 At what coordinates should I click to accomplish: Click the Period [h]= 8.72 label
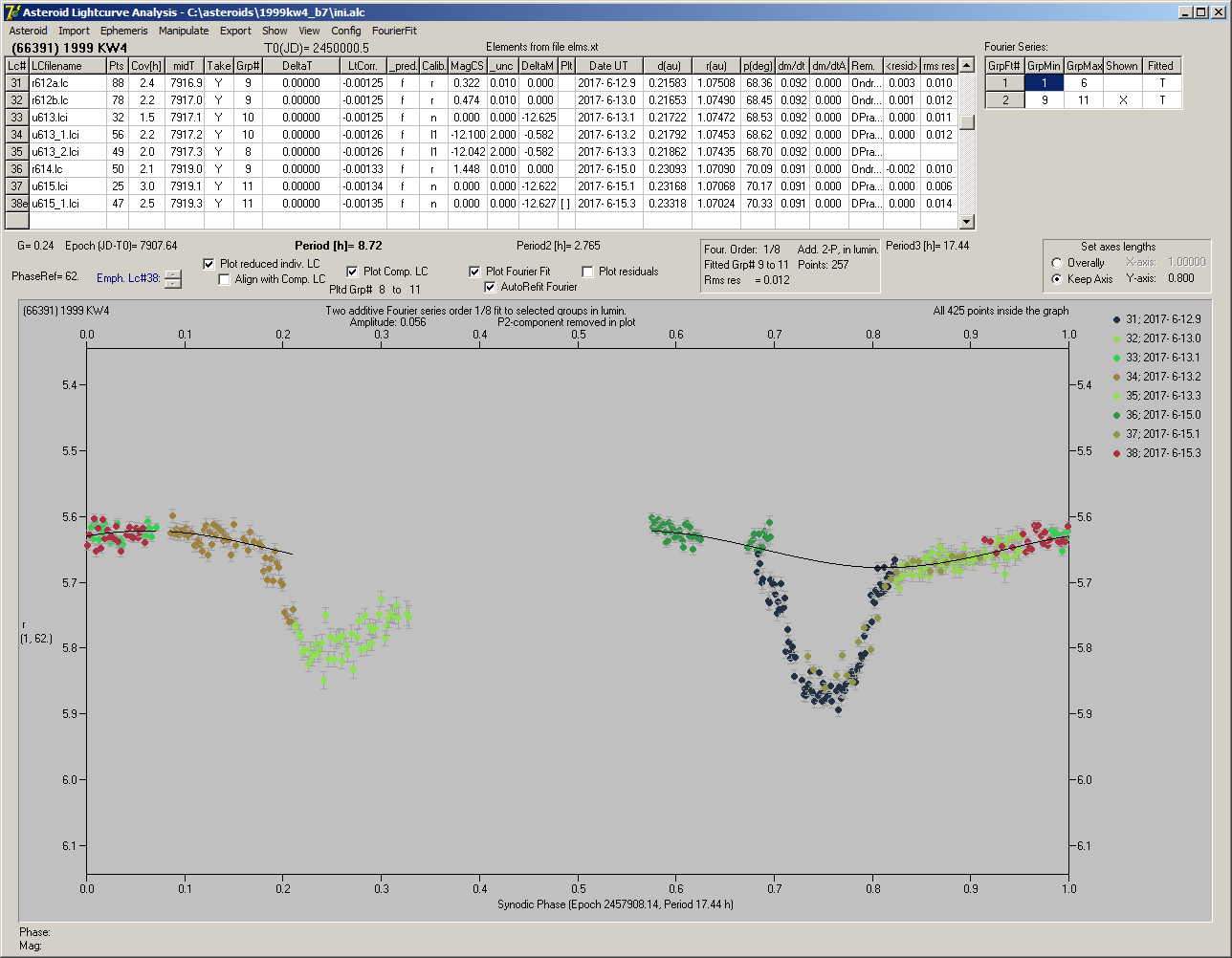tap(339, 246)
